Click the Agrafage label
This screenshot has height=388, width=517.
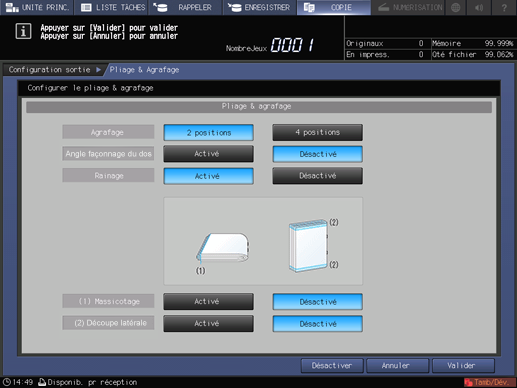click(108, 132)
